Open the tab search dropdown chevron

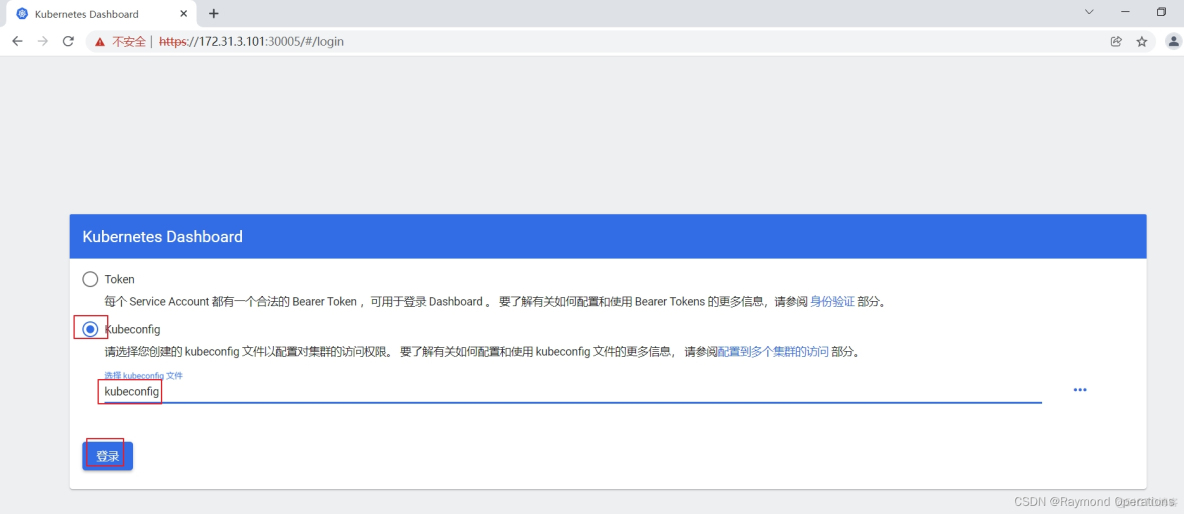point(1089,12)
